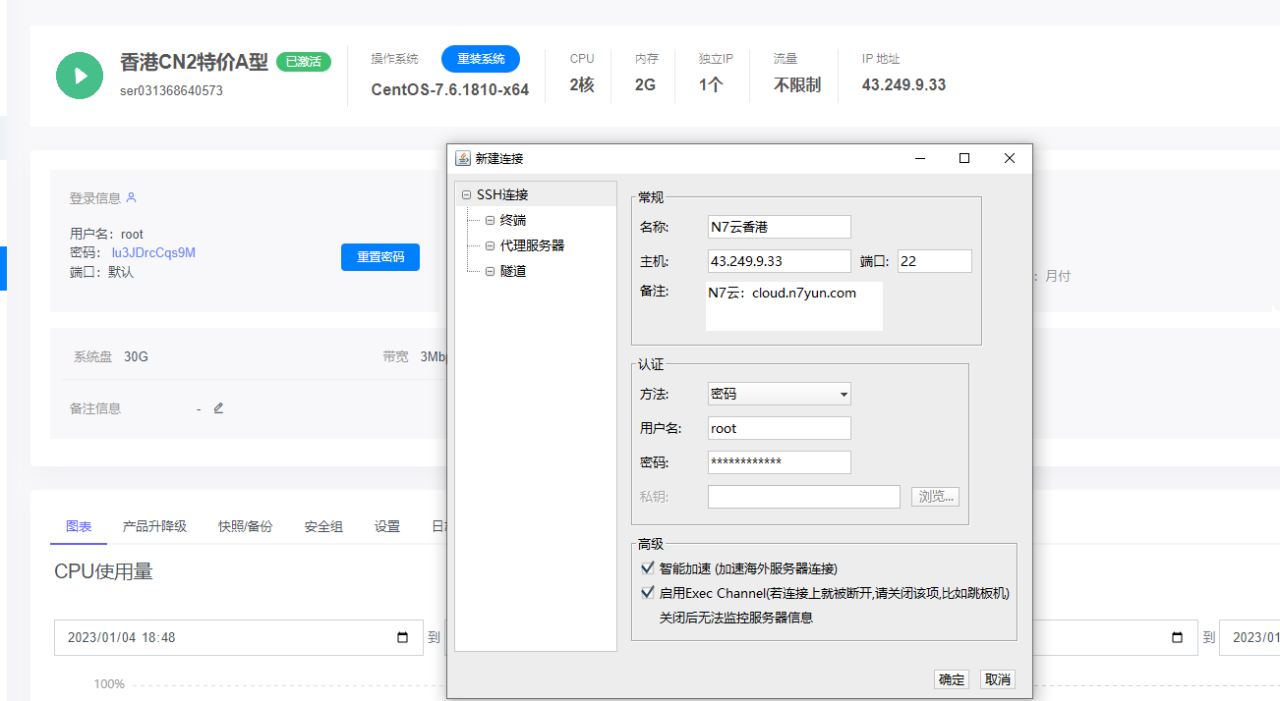Open the calendar icon on the right date field

pyautogui.click(x=1180, y=637)
